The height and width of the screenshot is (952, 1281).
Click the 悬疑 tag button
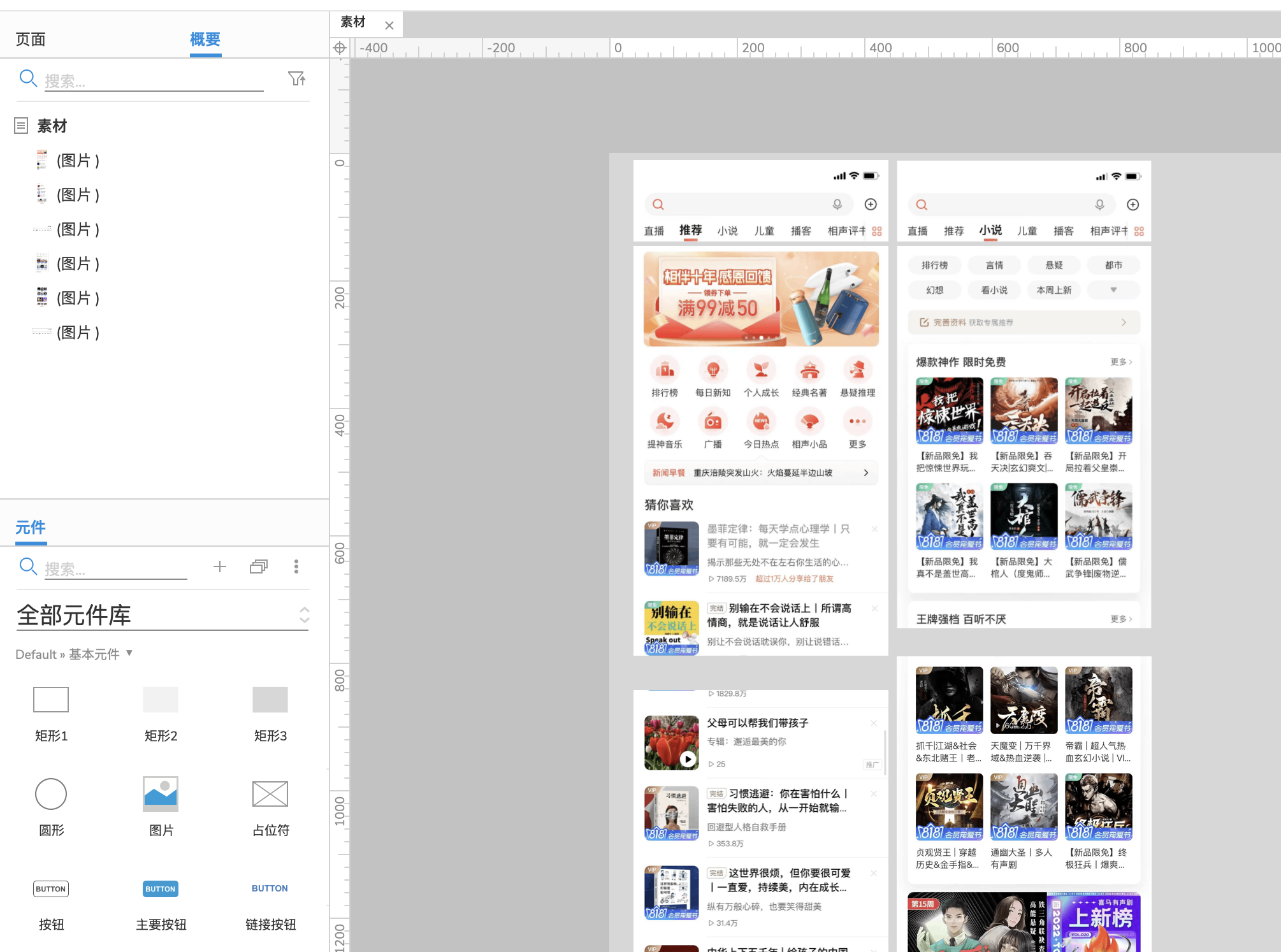click(1054, 265)
